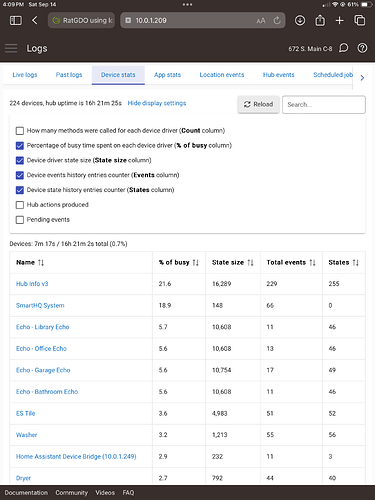Open the hamburger navigation menu
The width and height of the screenshot is (375, 500).
tap(11, 48)
